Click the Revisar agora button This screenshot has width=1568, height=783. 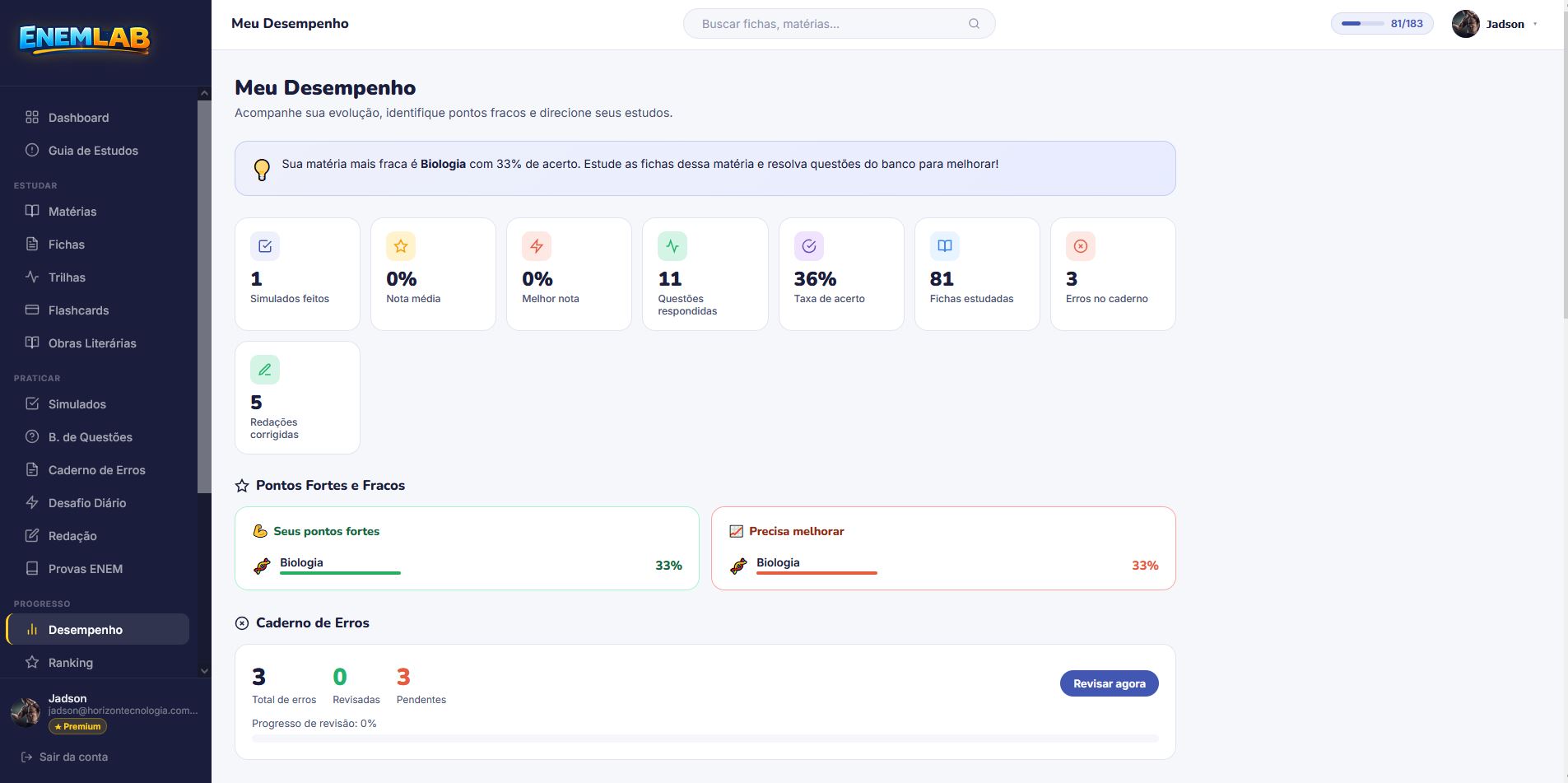click(1109, 683)
